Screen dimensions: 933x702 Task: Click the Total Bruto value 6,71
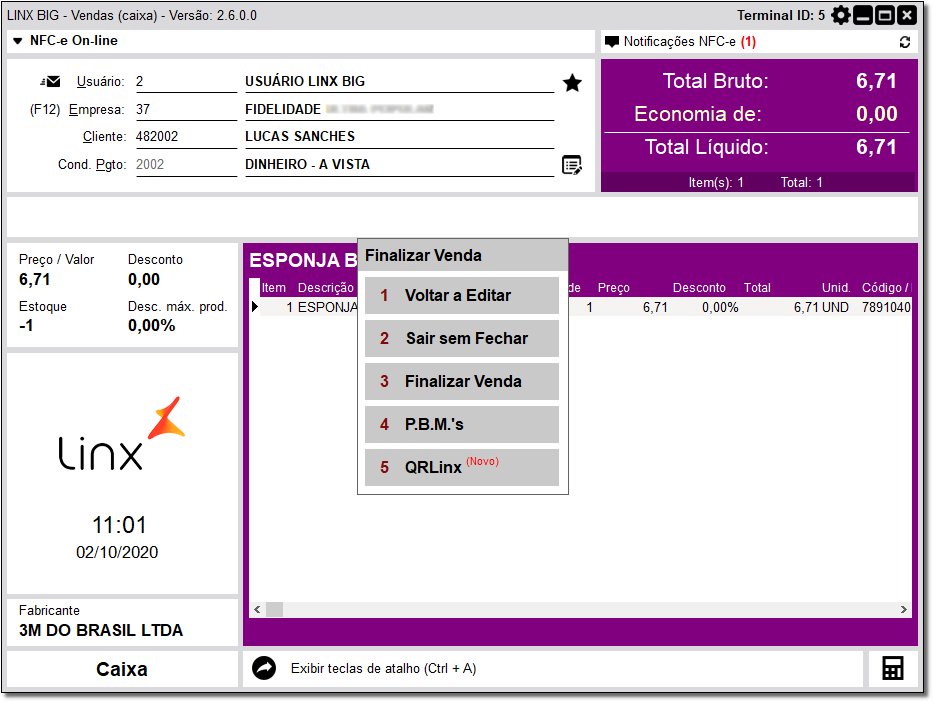click(876, 81)
